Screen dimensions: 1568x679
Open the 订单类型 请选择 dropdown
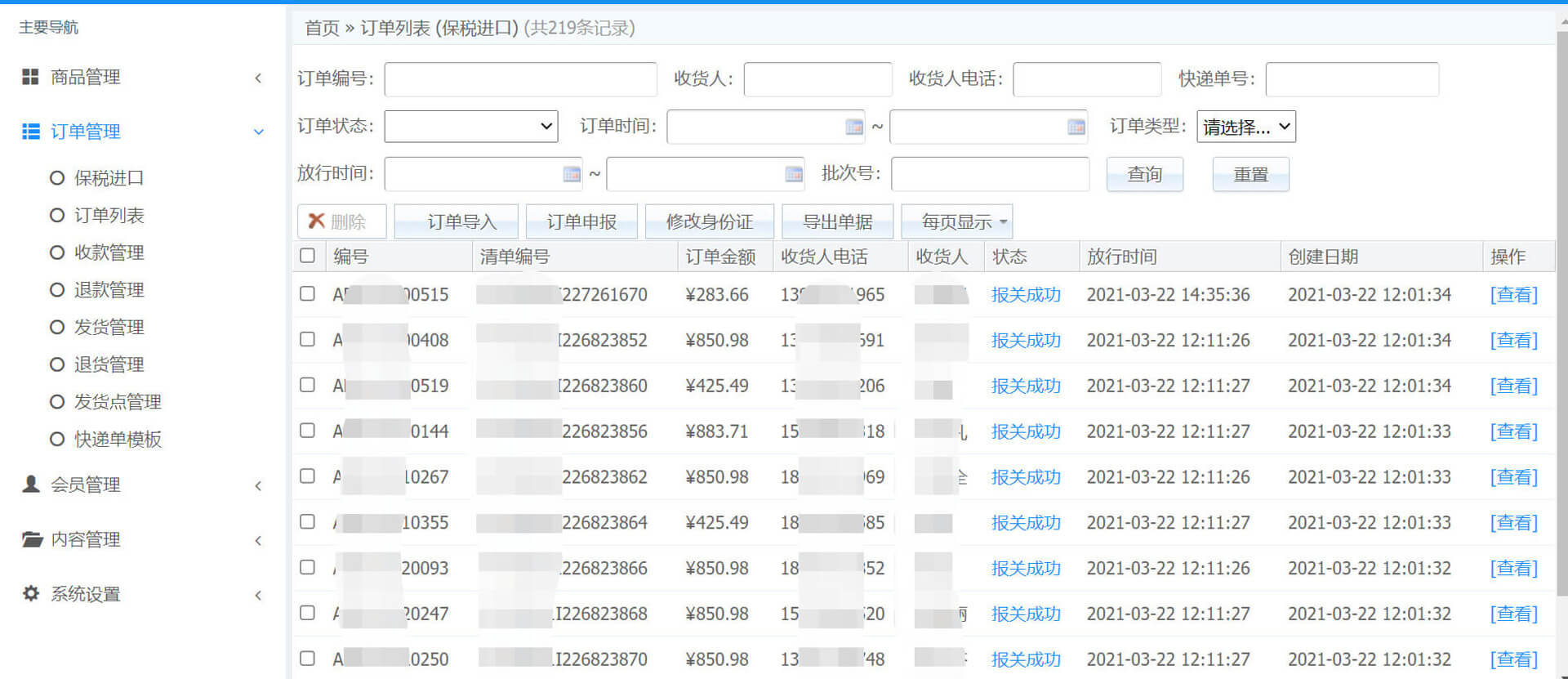(x=1245, y=127)
